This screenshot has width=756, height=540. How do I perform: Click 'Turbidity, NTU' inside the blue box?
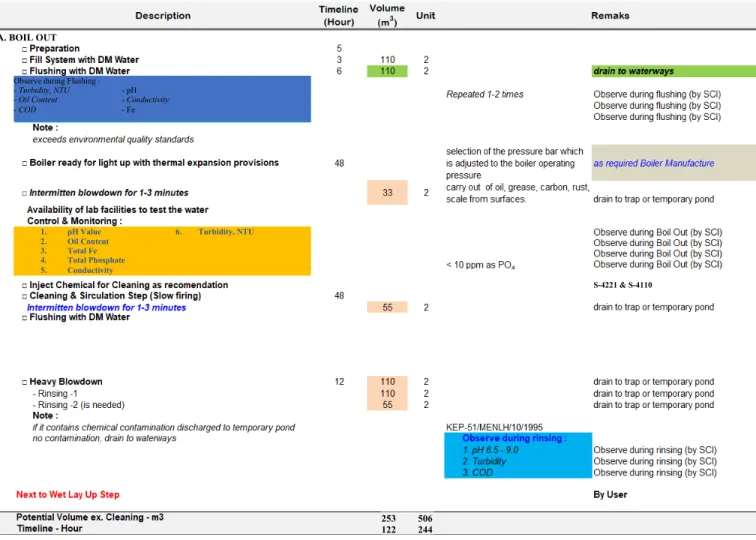(x=44, y=90)
